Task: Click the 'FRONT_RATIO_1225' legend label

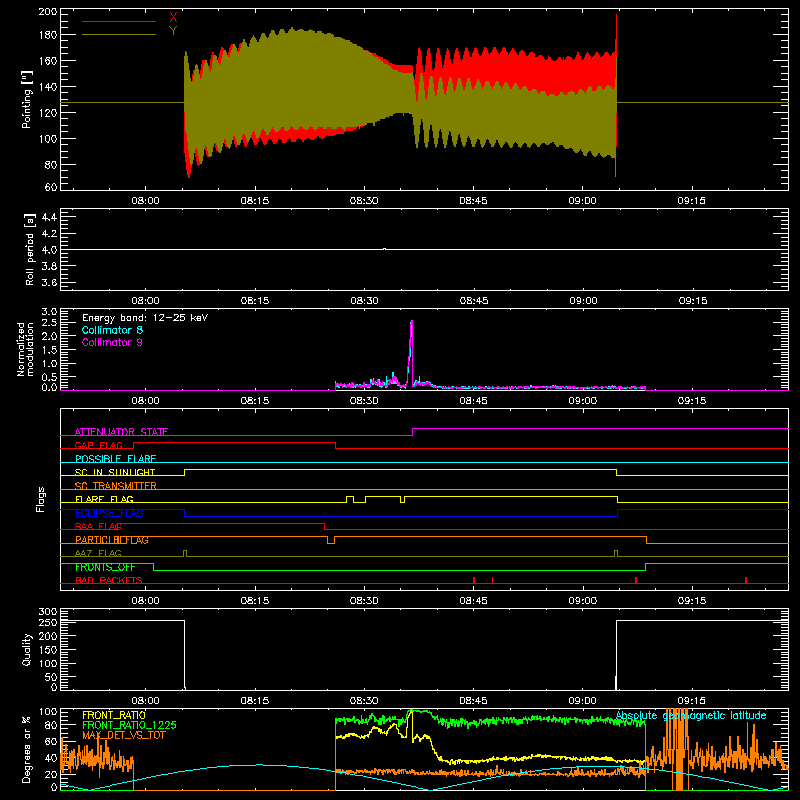Action: click(129, 725)
